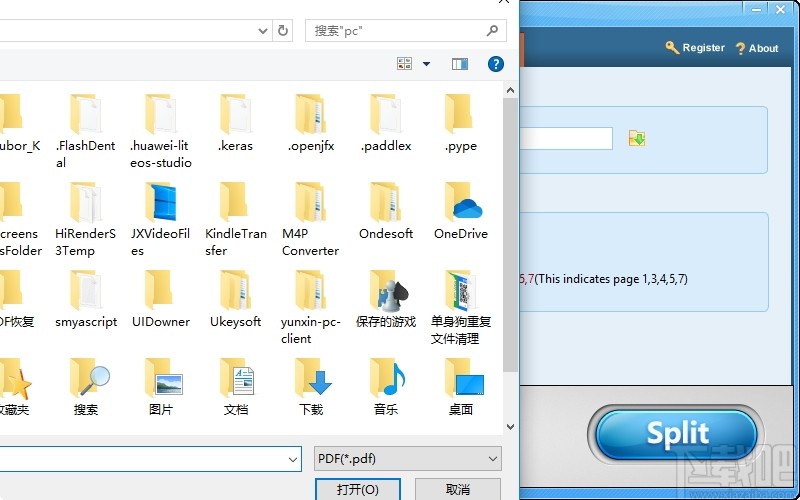Click the file name input field
The height and width of the screenshot is (500, 800).
pyautogui.click(x=151, y=459)
